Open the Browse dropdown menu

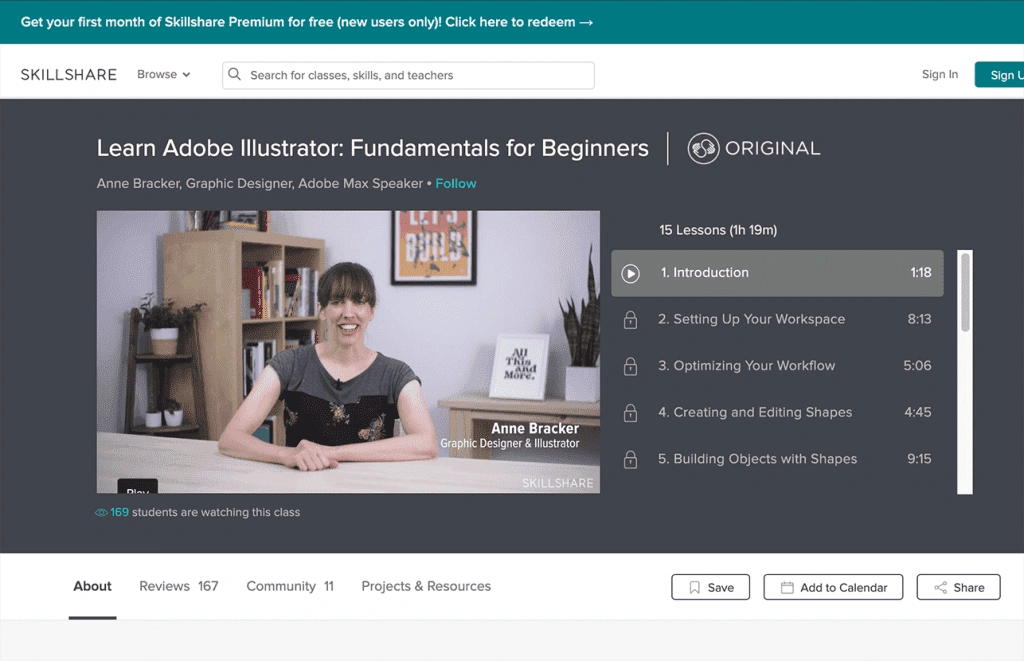pos(163,75)
